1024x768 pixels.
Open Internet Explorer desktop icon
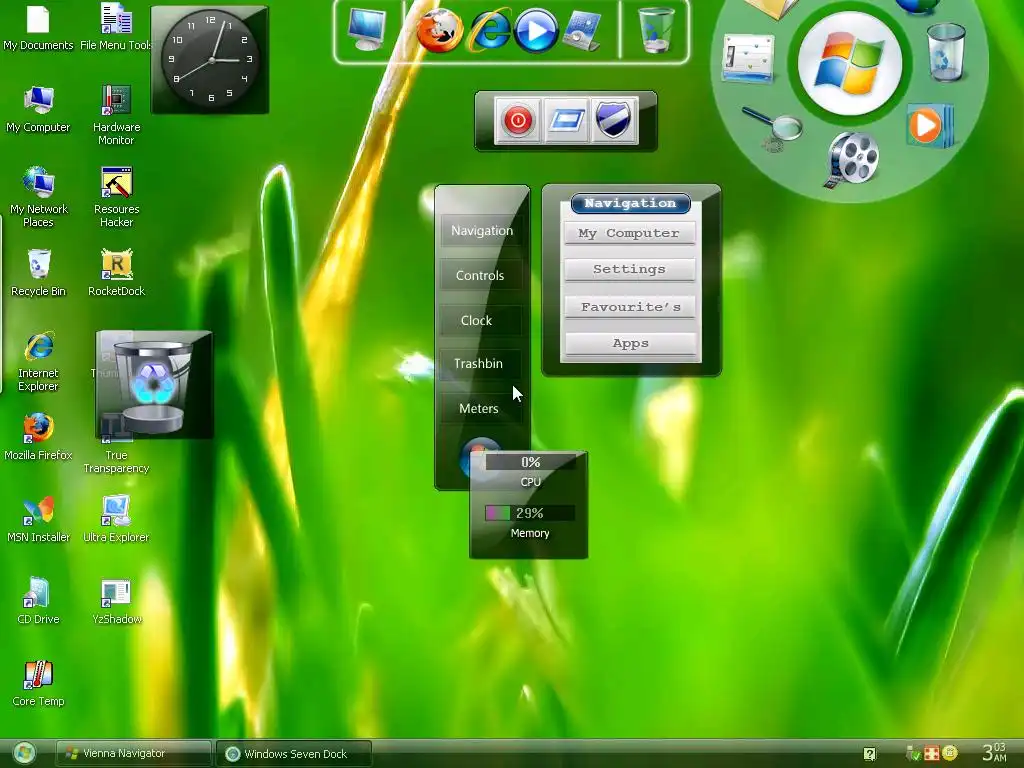pyautogui.click(x=38, y=362)
